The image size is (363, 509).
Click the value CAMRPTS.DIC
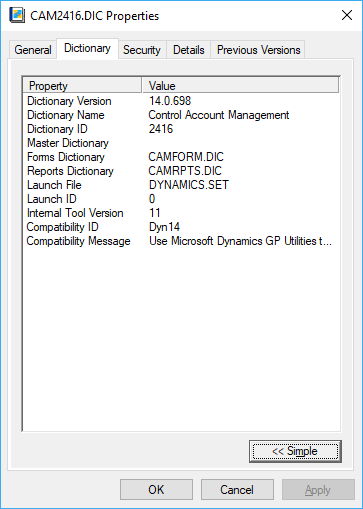[x=185, y=171]
